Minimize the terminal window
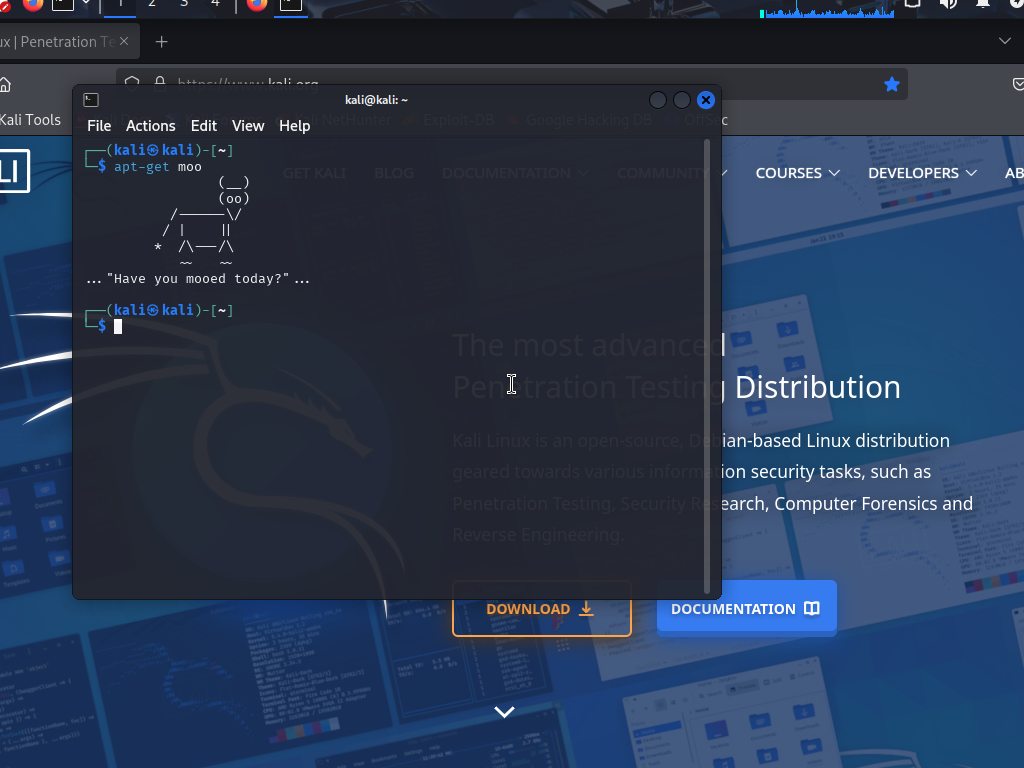1024x768 pixels. click(658, 100)
